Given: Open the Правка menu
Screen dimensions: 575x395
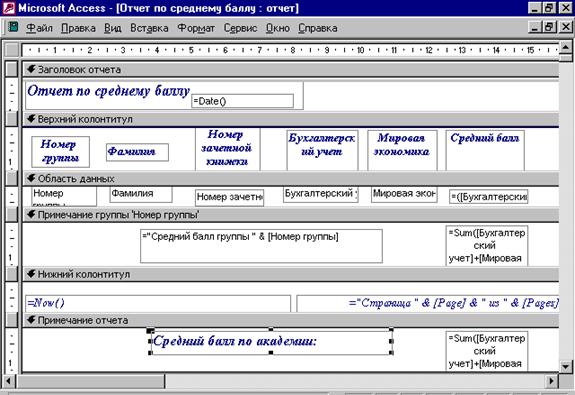Looking at the screenshot, I should click(78, 28).
